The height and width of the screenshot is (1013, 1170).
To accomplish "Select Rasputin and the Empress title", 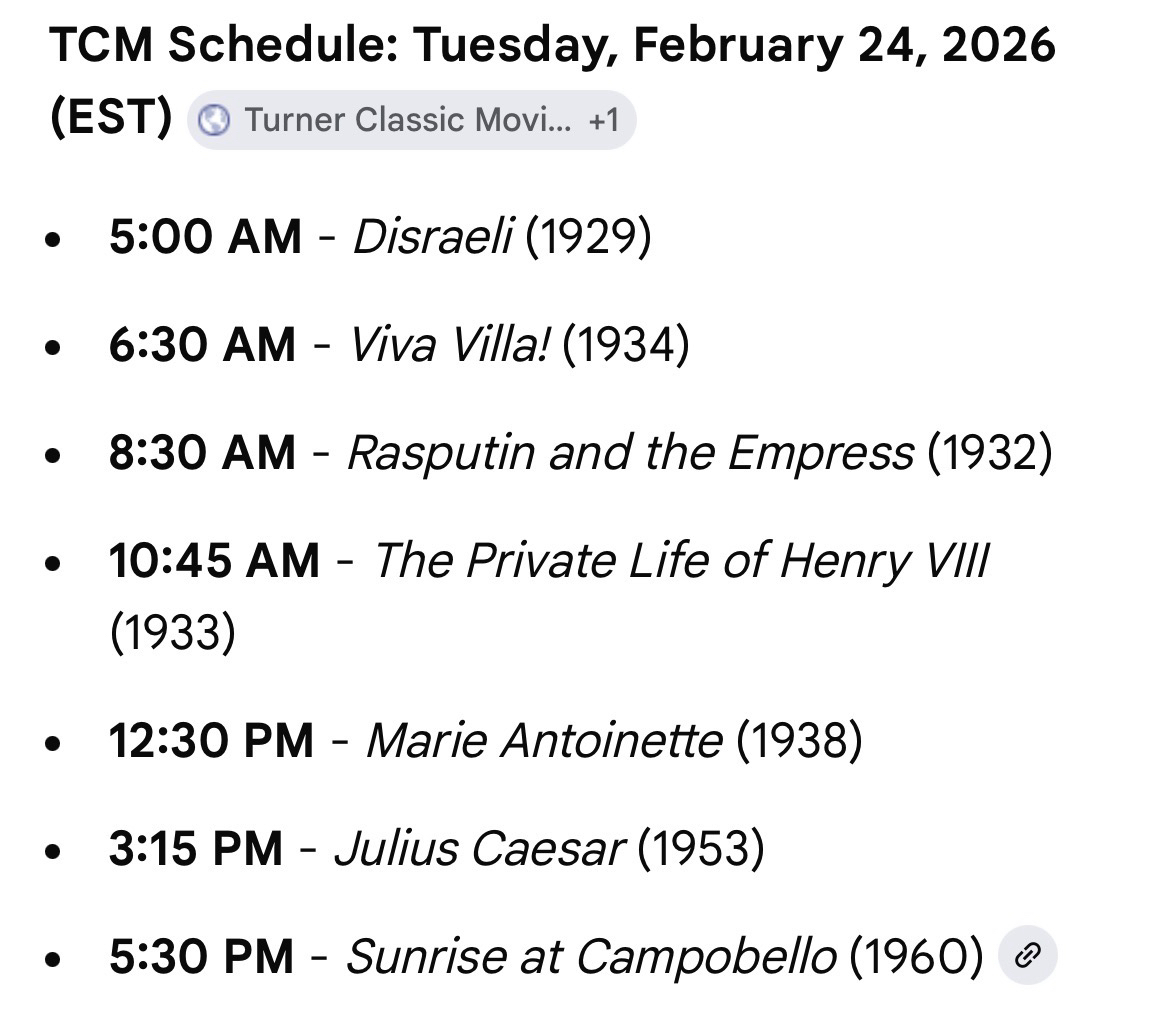I will pos(629,453).
